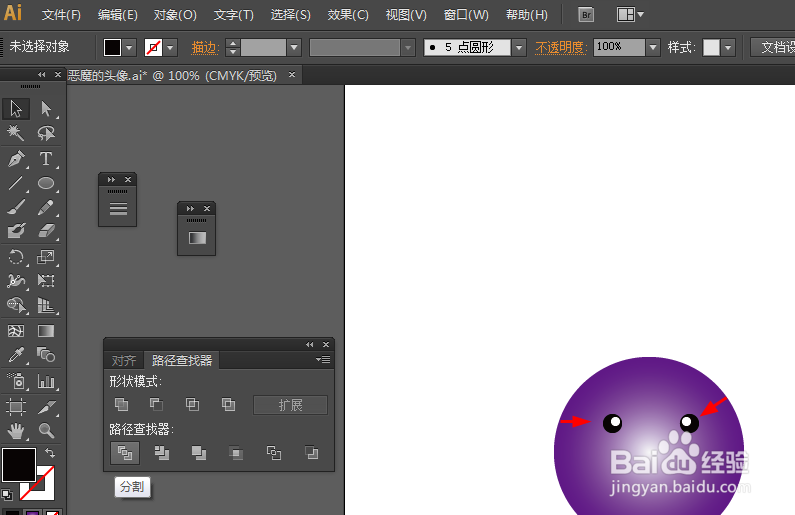Open the 样式 style dropdown

coord(729,48)
